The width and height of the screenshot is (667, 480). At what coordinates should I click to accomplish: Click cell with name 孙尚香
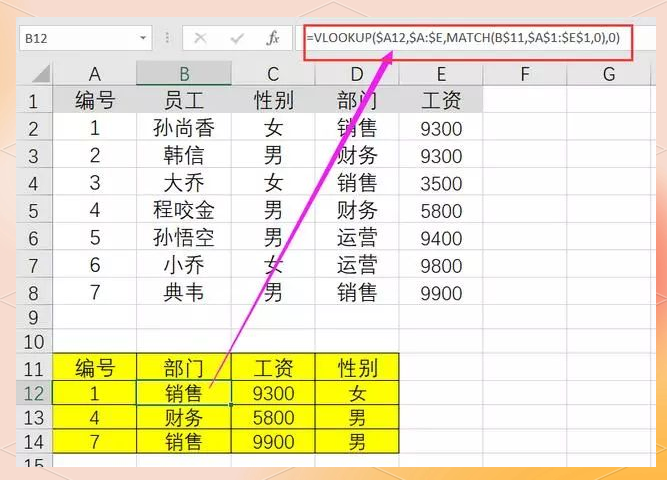(x=184, y=128)
